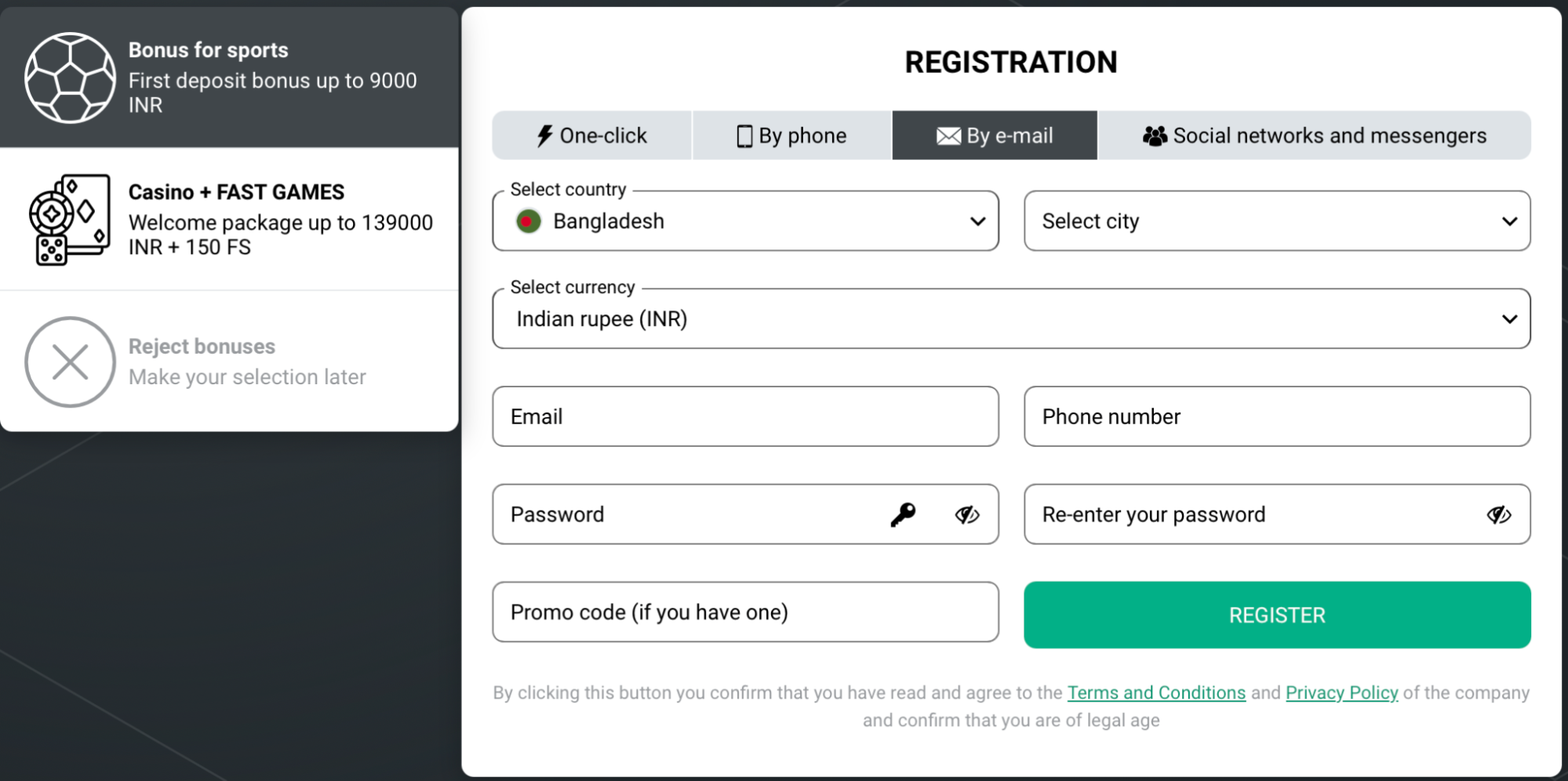Image resolution: width=1568 pixels, height=781 pixels.
Task: Toggle password visibility eye in Password field
Action: [x=966, y=514]
